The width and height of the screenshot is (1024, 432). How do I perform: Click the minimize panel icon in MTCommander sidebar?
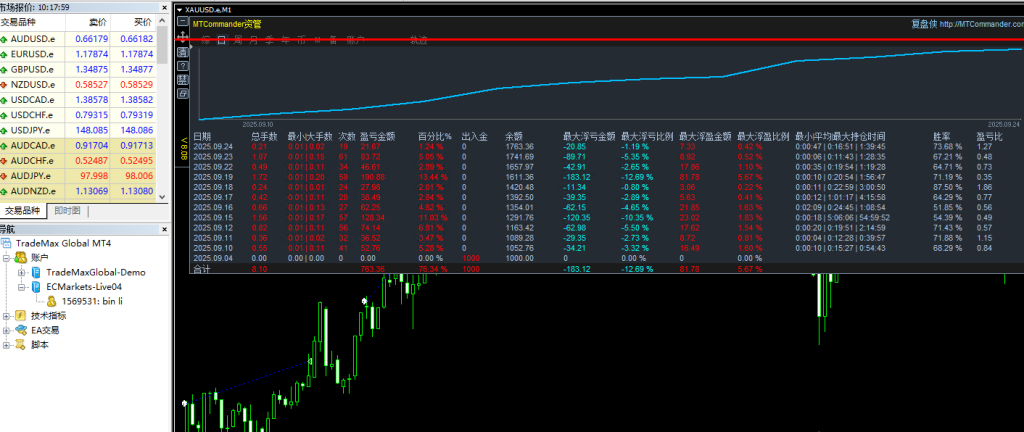pyautogui.click(x=183, y=21)
